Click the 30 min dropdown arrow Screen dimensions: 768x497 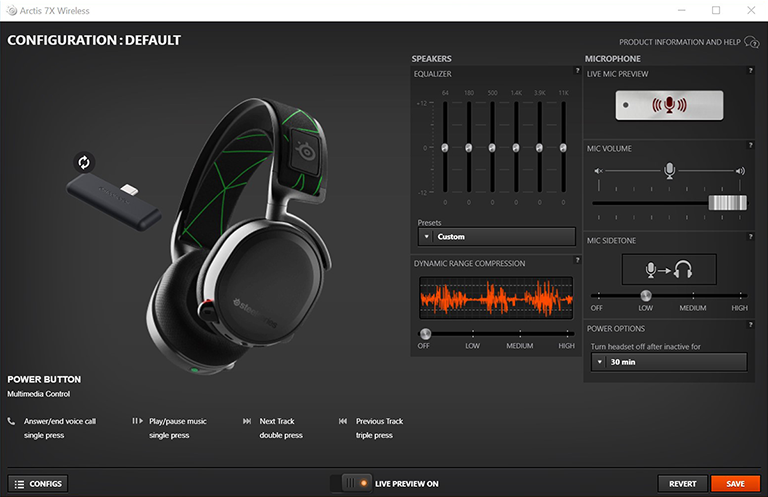click(600, 362)
